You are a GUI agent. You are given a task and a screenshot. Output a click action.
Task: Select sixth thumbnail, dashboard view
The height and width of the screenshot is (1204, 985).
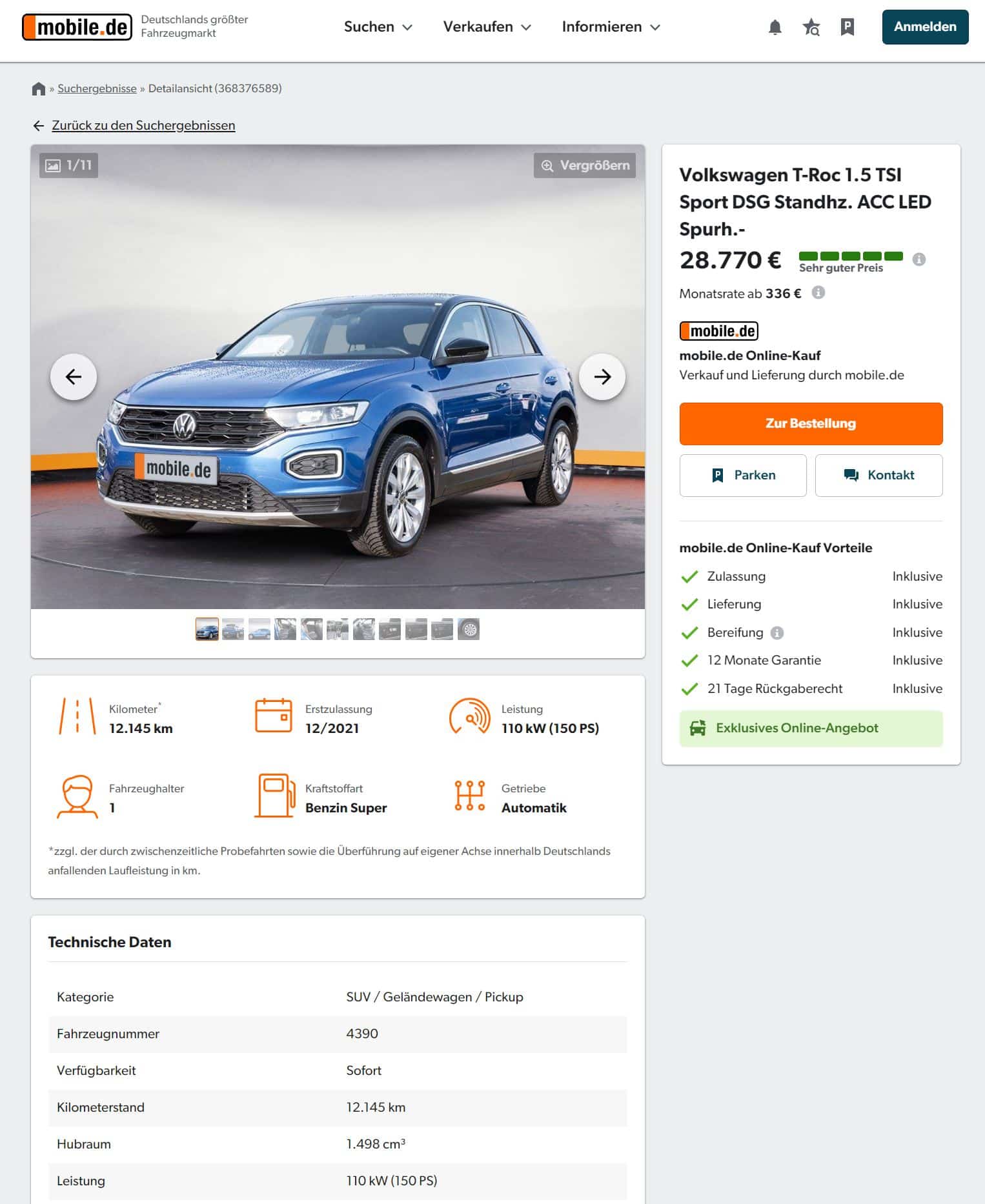[338, 629]
